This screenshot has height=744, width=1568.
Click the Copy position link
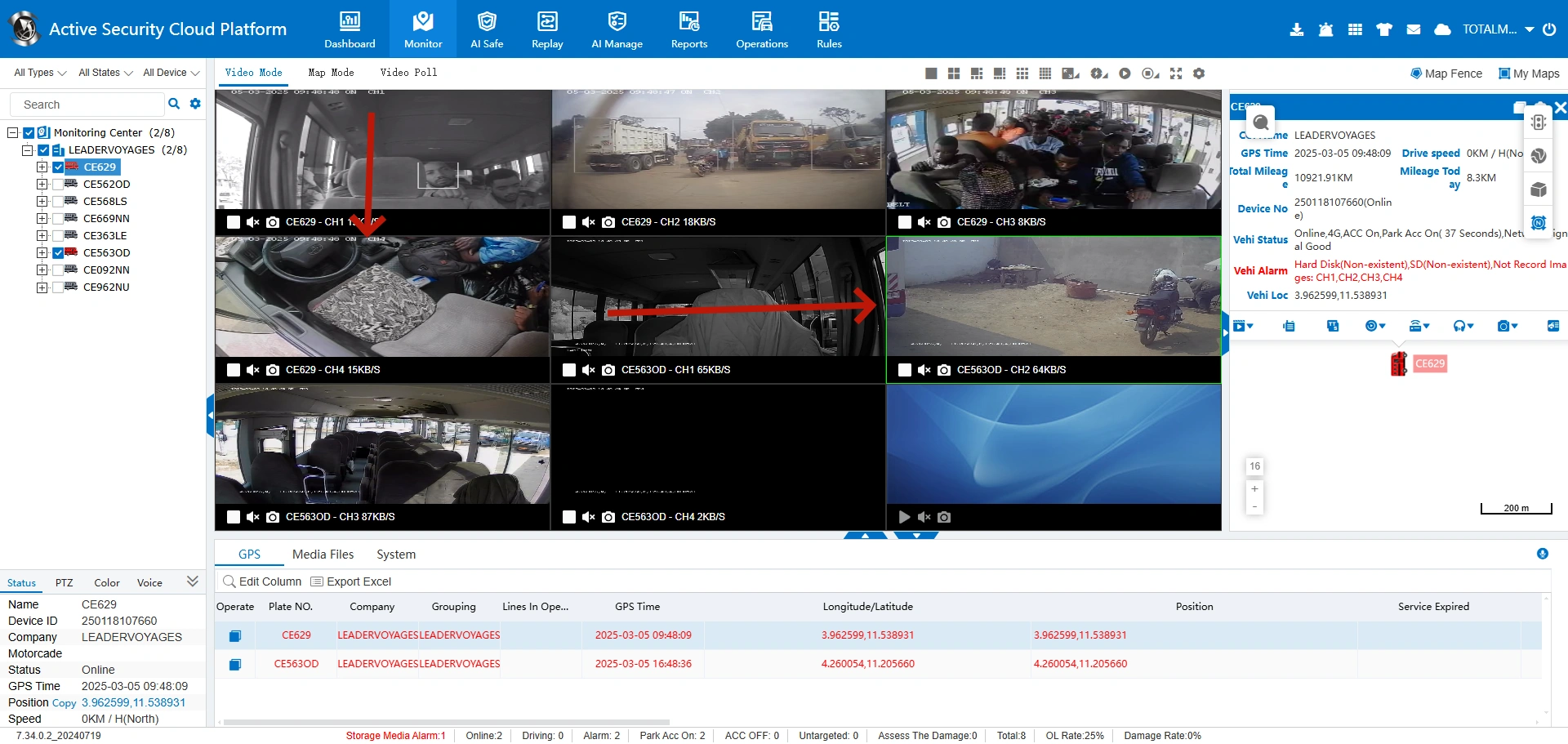pos(64,703)
